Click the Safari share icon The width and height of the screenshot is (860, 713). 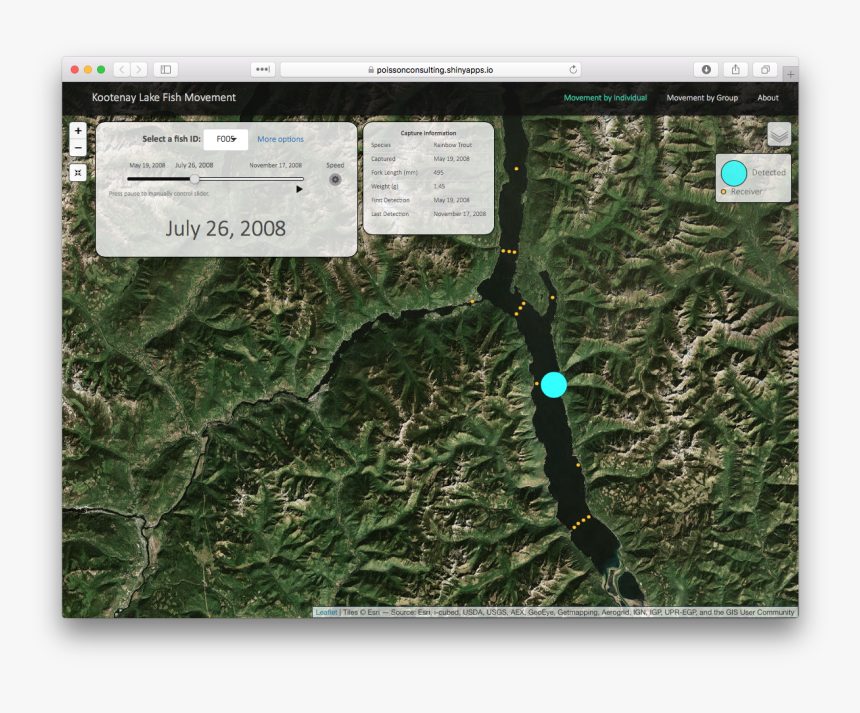pos(735,70)
